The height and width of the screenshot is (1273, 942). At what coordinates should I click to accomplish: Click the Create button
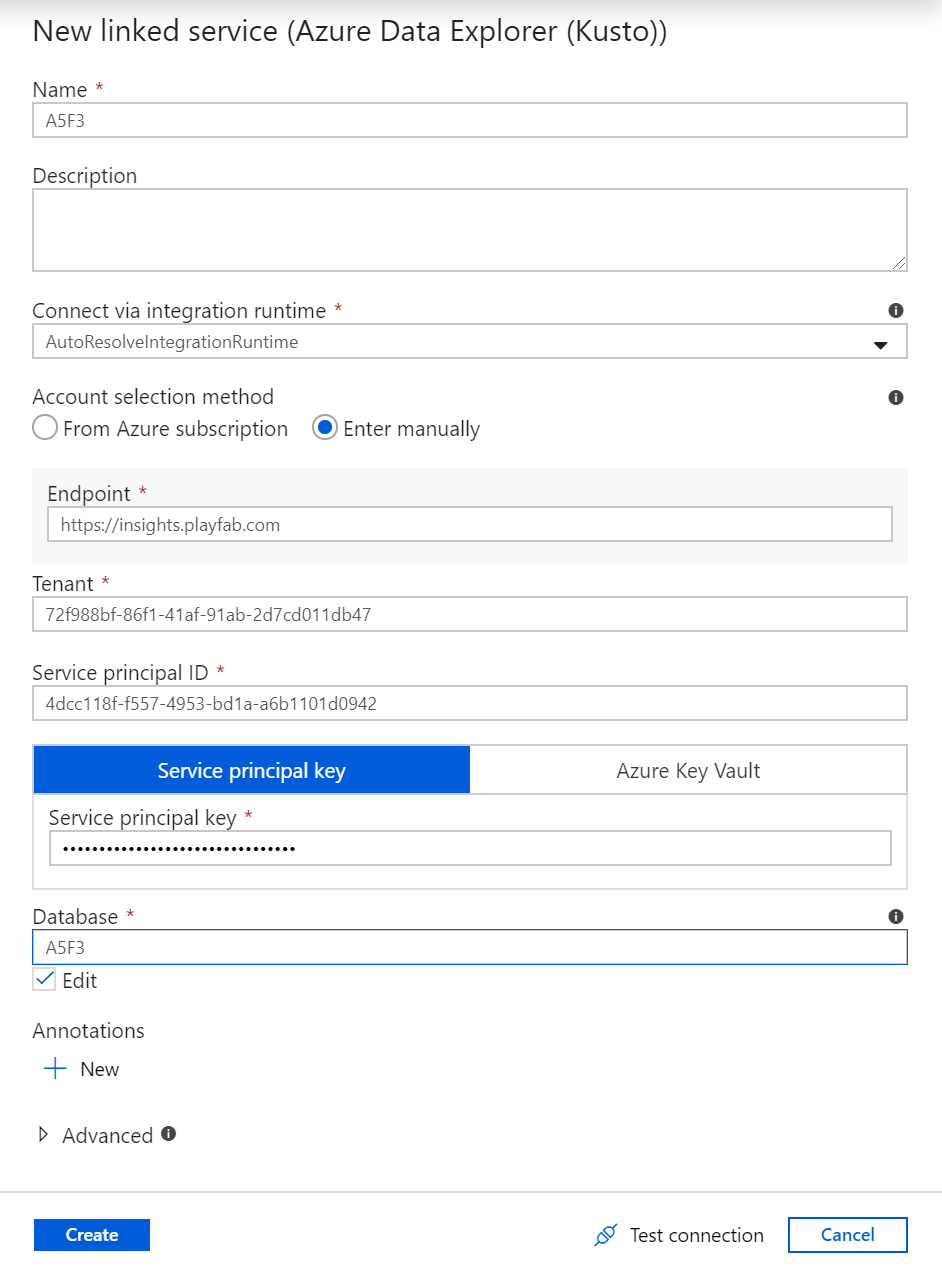(x=92, y=1235)
